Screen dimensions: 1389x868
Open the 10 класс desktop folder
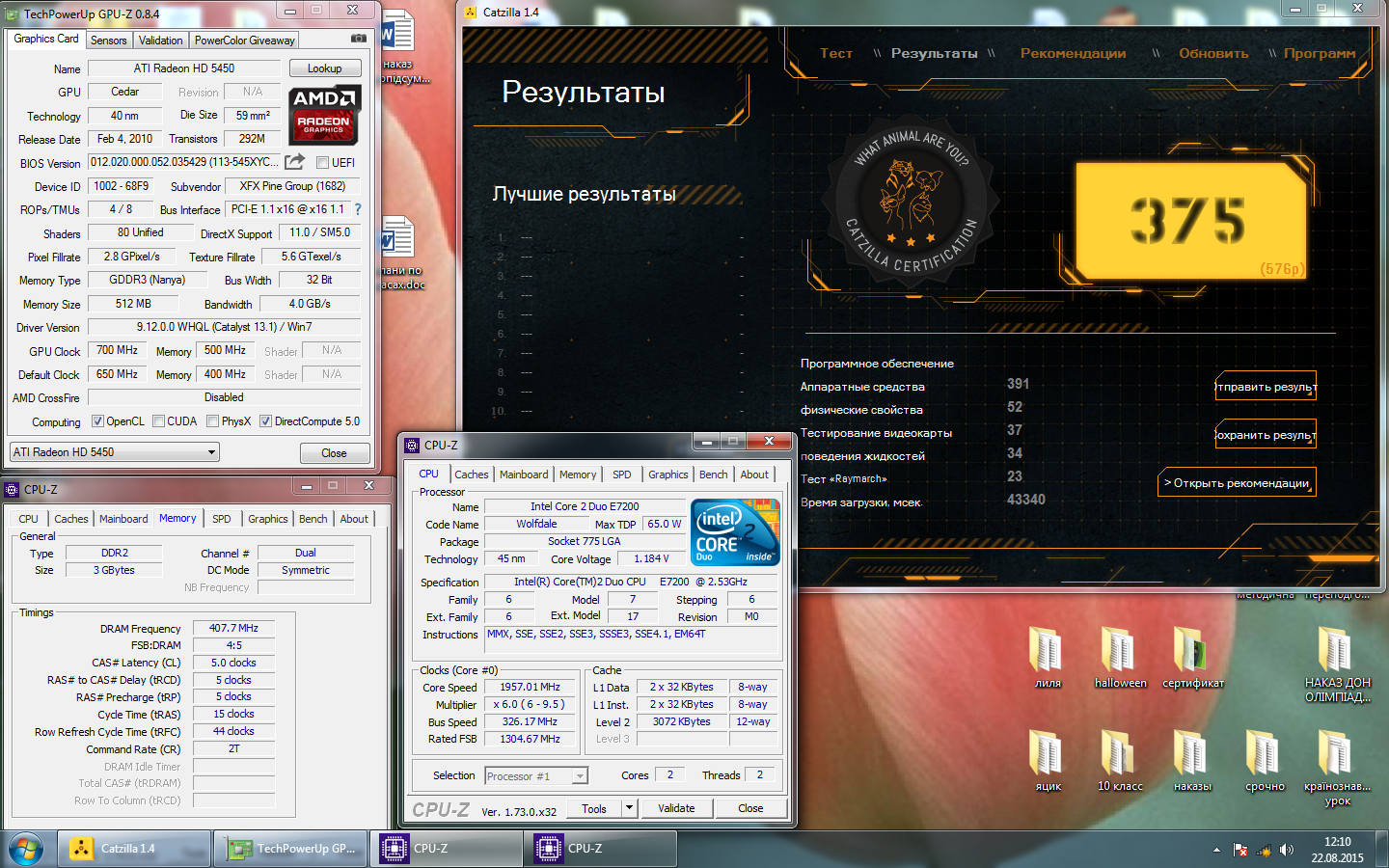click(1120, 761)
